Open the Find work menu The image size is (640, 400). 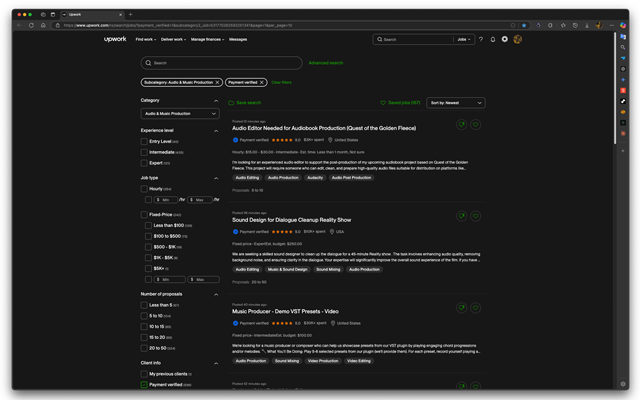point(145,40)
